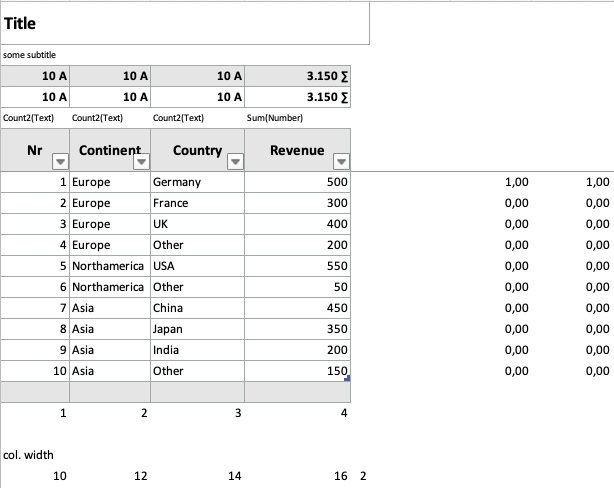
Task: Select column width value 12
Action: tap(141, 476)
